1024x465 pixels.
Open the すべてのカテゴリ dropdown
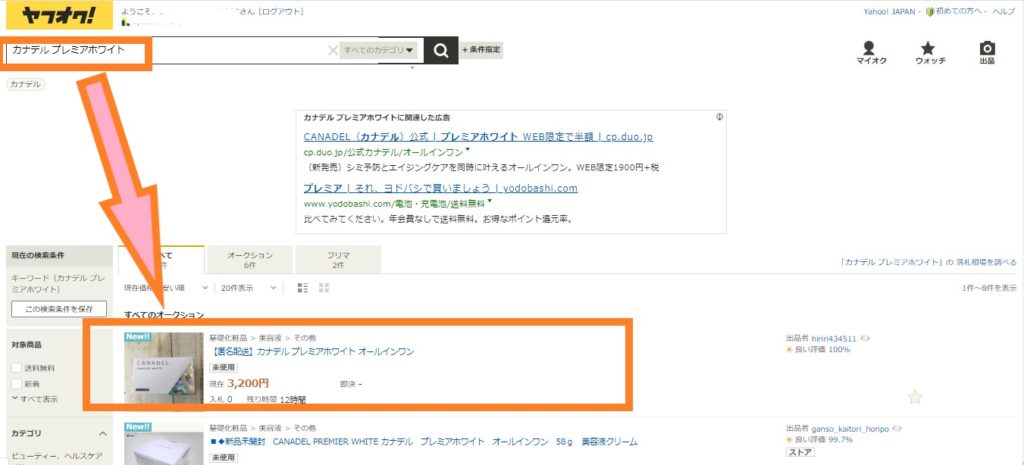[x=379, y=50]
